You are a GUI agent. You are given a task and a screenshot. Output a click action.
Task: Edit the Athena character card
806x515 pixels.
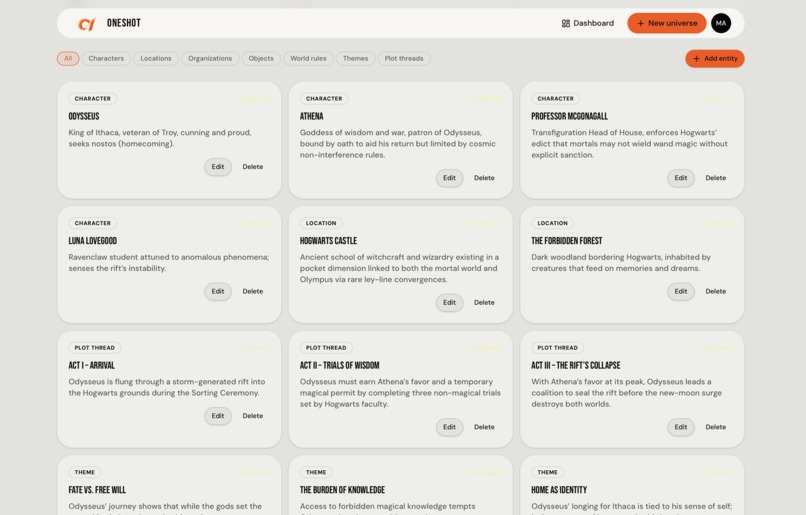(x=449, y=178)
